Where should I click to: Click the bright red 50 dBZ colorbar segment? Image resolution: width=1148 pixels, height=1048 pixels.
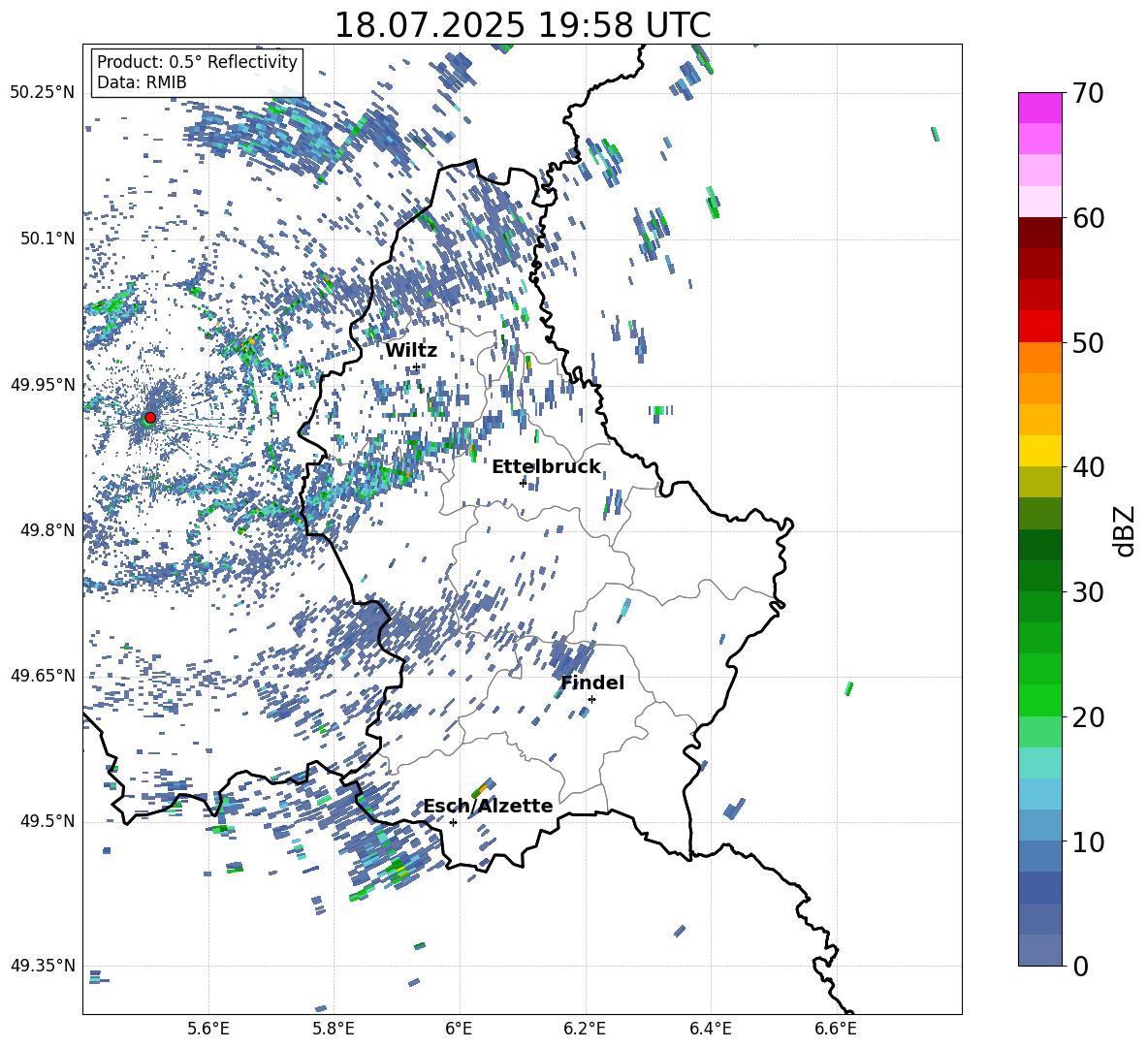pyautogui.click(x=1040, y=327)
